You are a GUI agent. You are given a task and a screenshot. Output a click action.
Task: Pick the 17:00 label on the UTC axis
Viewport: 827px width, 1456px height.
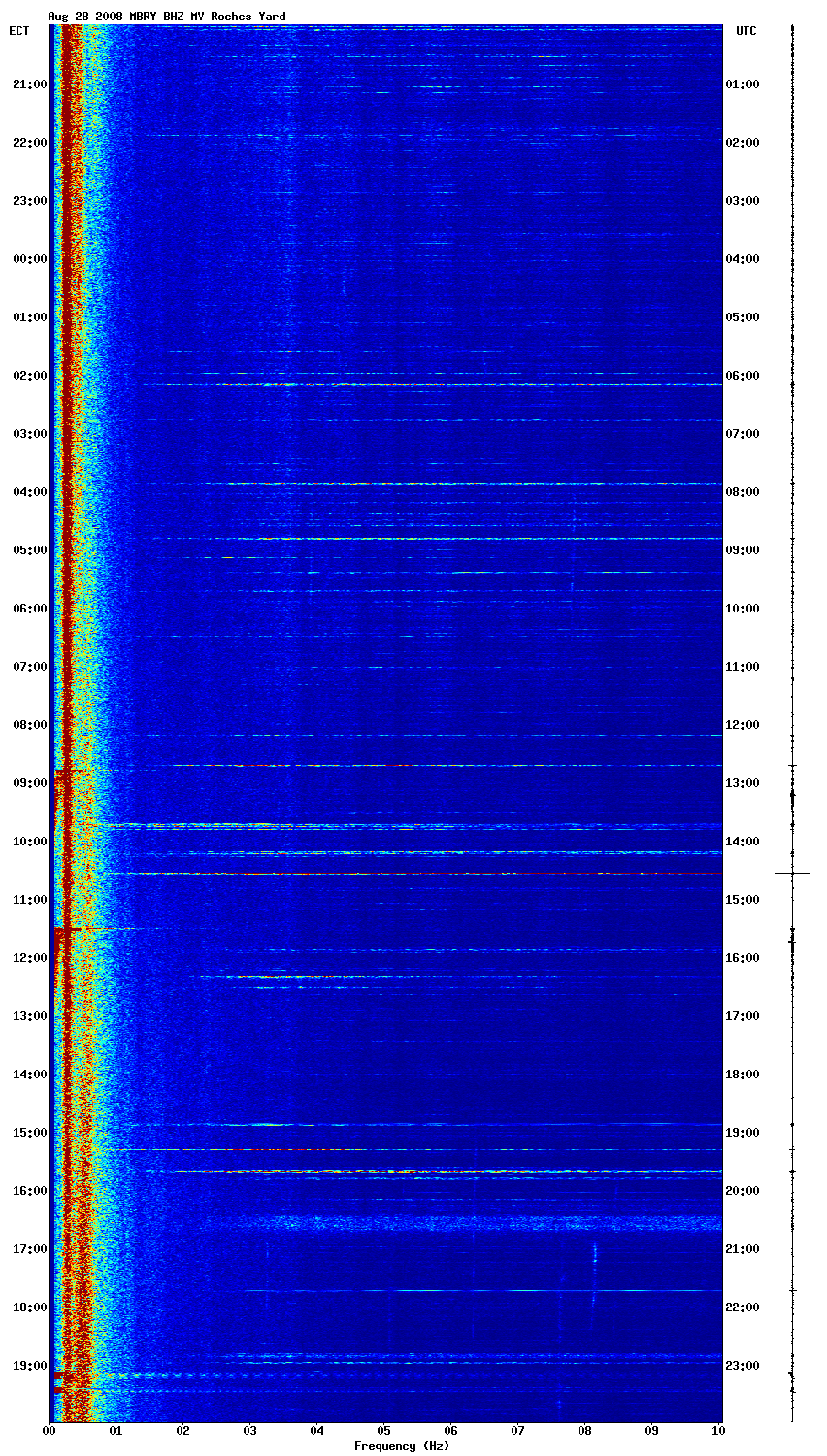tap(743, 1016)
